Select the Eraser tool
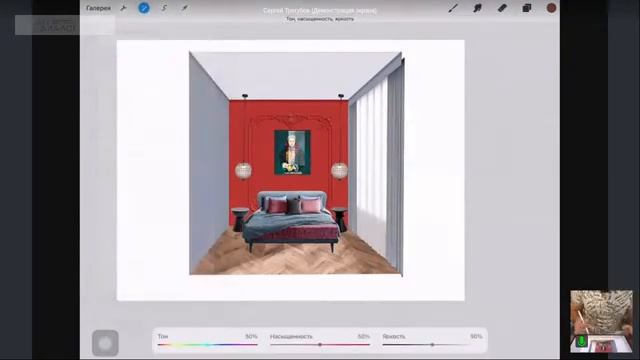Viewport: 640px width, 360px height. pos(502,8)
